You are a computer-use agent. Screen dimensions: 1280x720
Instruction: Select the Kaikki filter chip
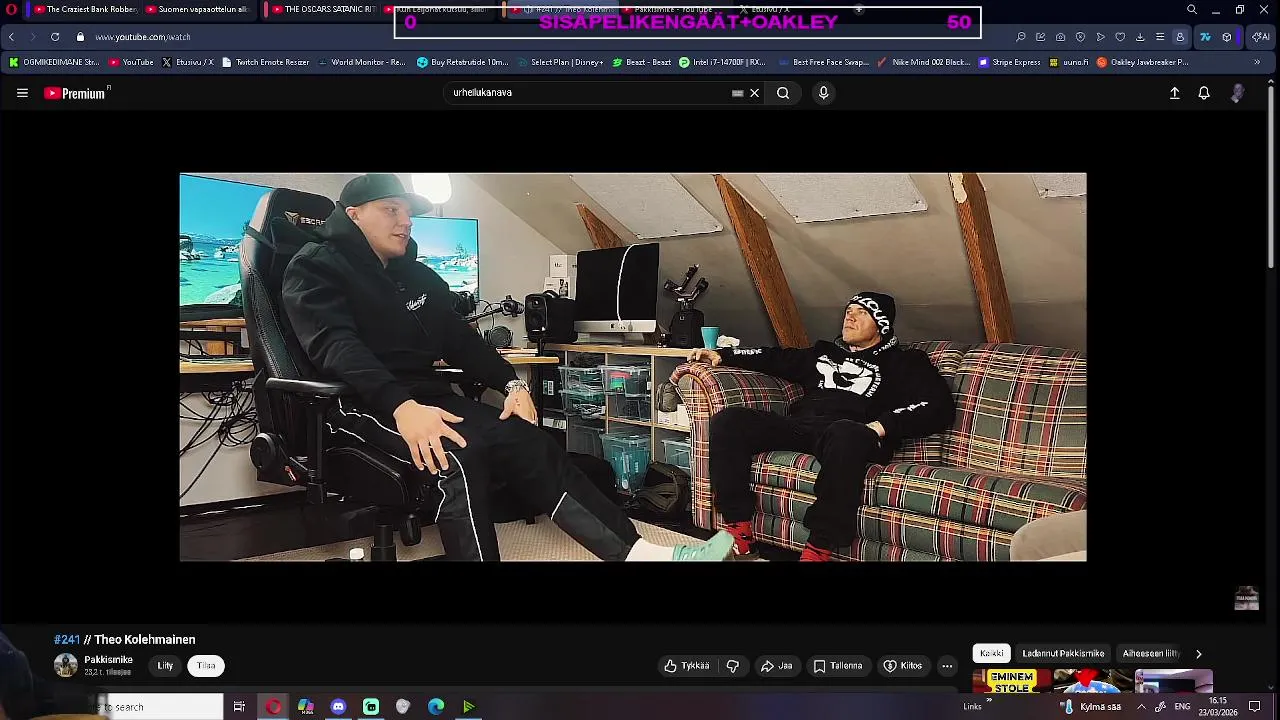[x=992, y=653]
